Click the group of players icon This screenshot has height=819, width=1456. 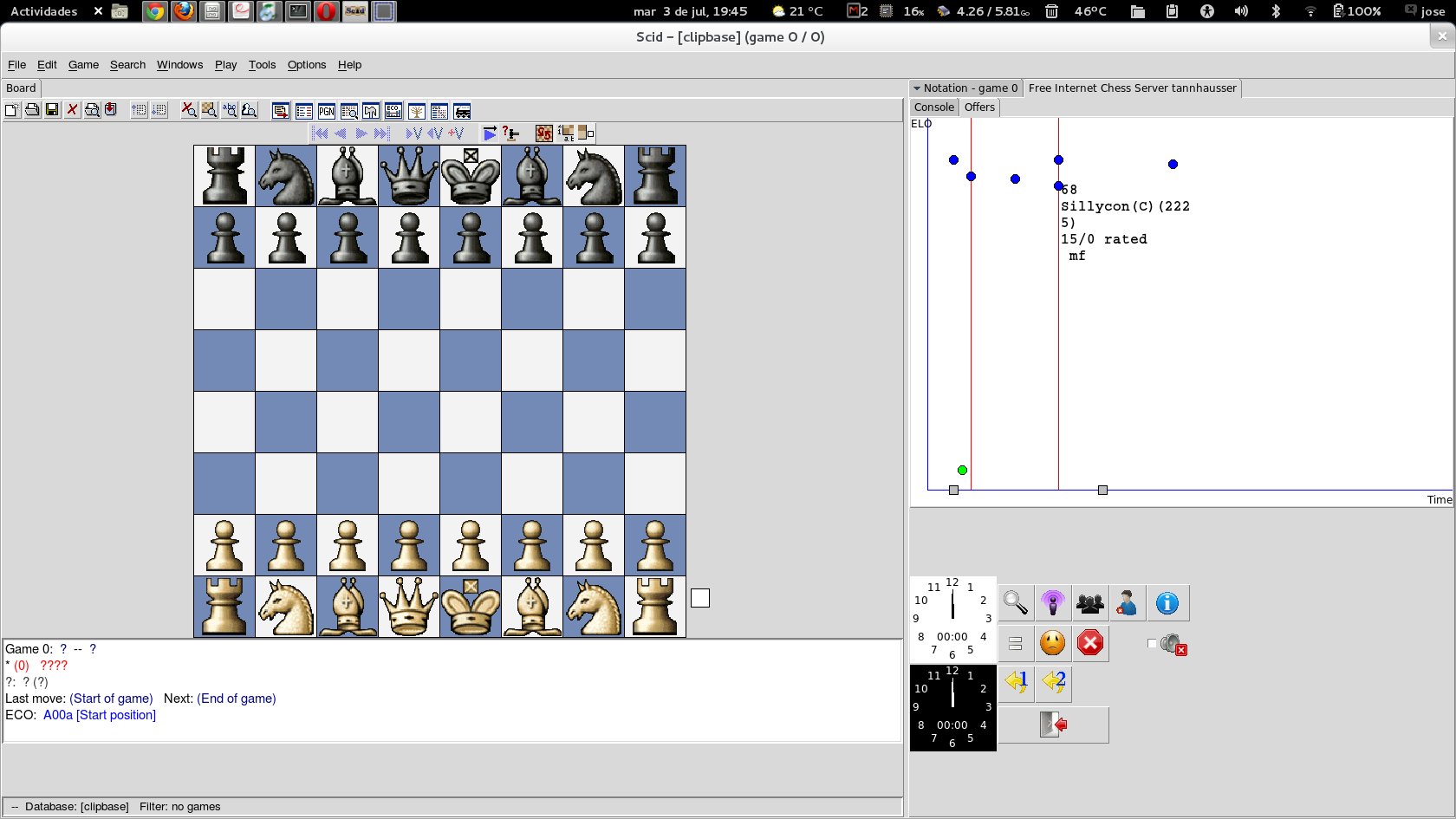point(1090,602)
